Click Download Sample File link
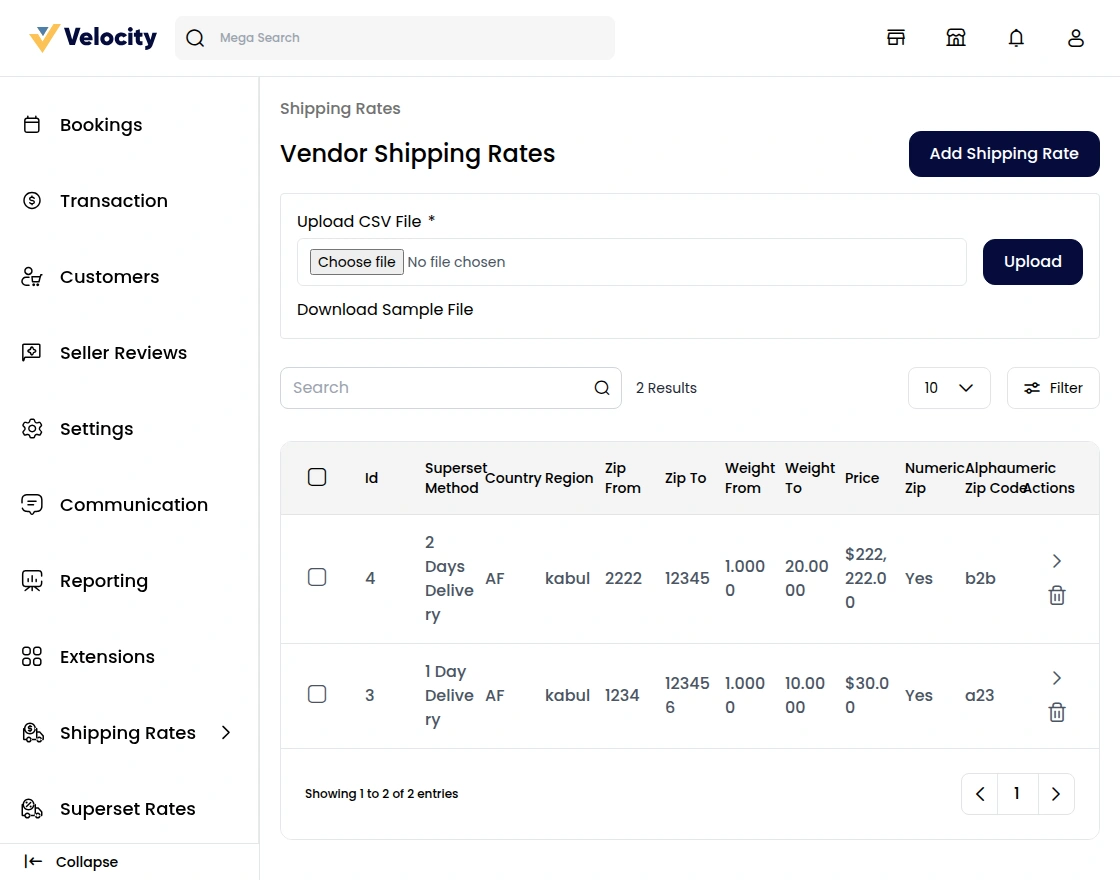 point(385,310)
